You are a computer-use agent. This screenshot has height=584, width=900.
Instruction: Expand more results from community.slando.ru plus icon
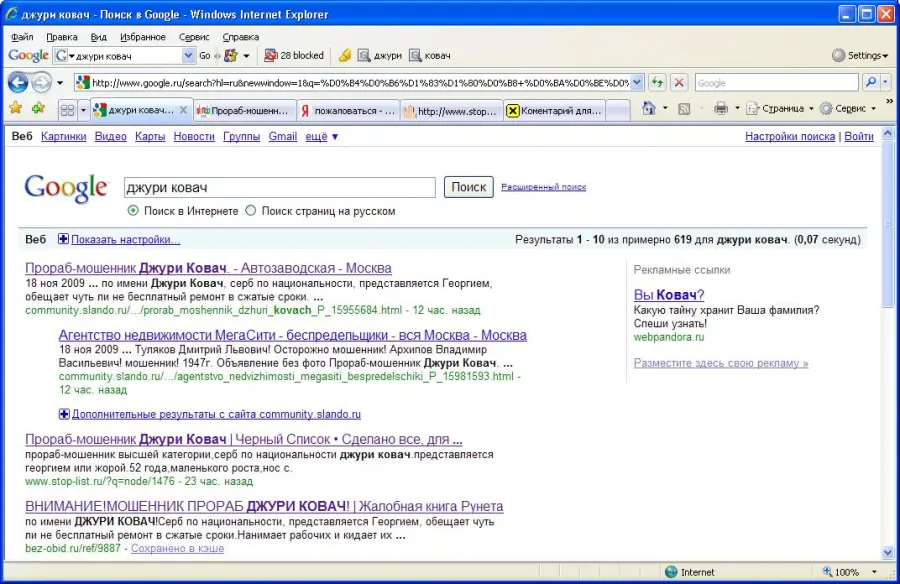[x=64, y=414]
